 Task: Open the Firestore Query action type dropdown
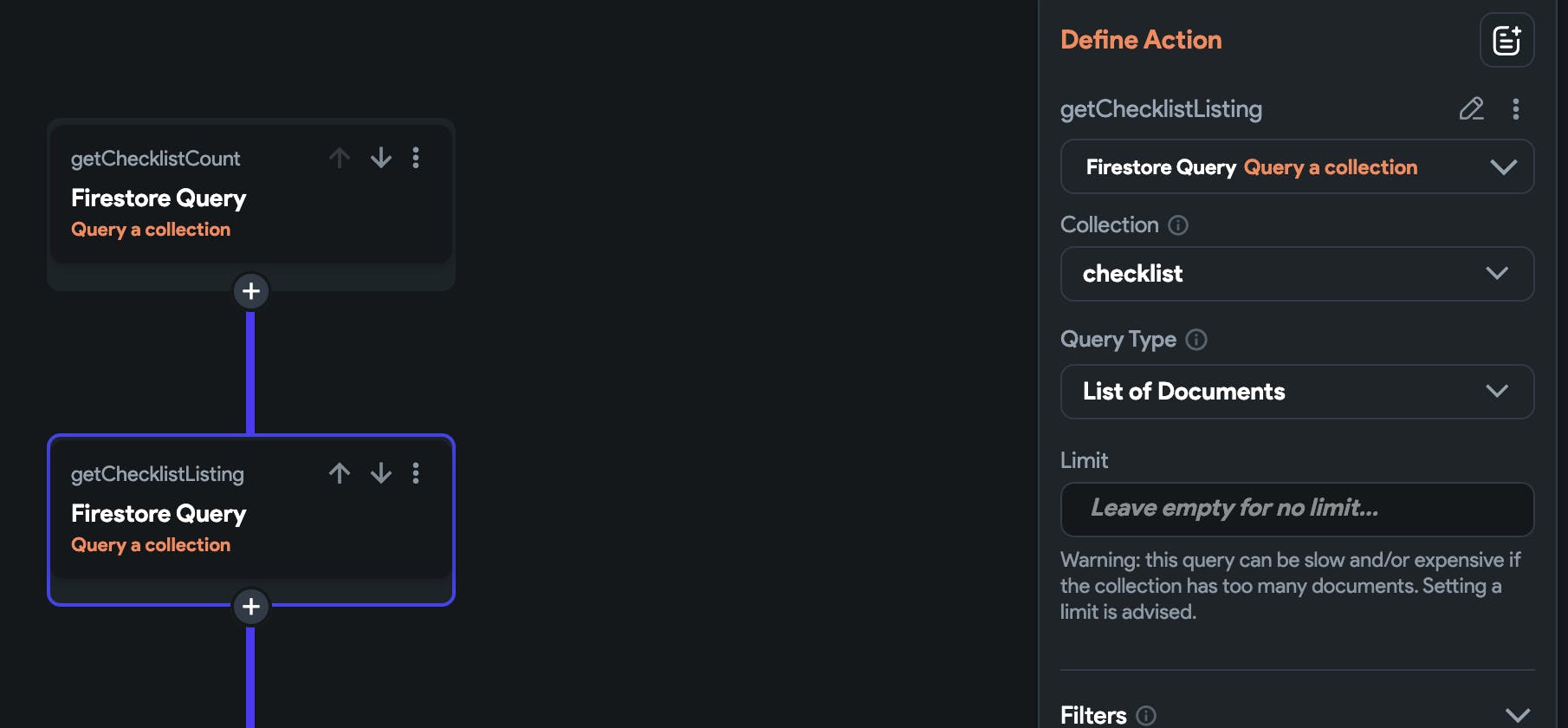pyautogui.click(x=1297, y=166)
